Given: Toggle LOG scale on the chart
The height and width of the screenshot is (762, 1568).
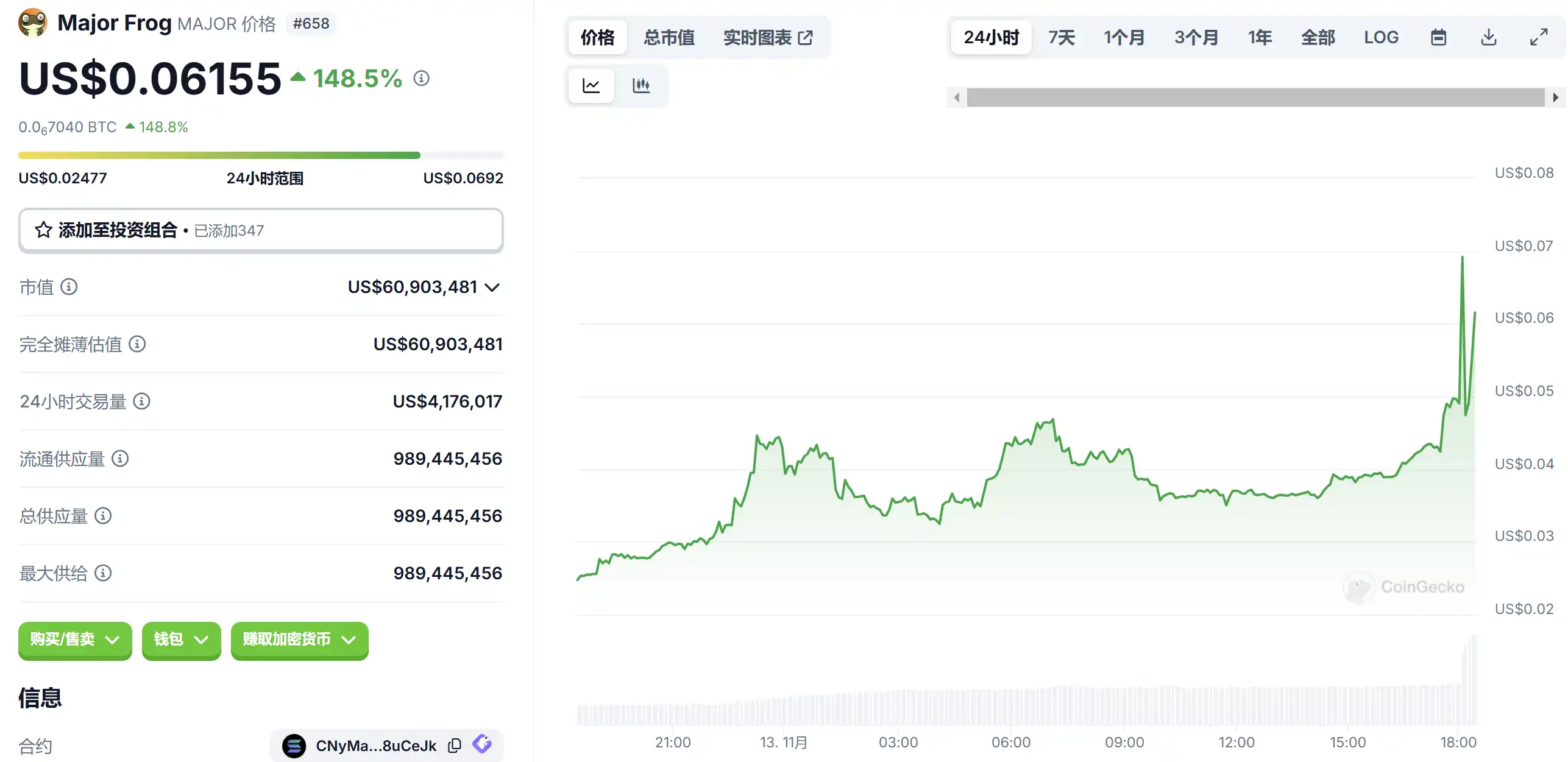Looking at the screenshot, I should click(1381, 37).
